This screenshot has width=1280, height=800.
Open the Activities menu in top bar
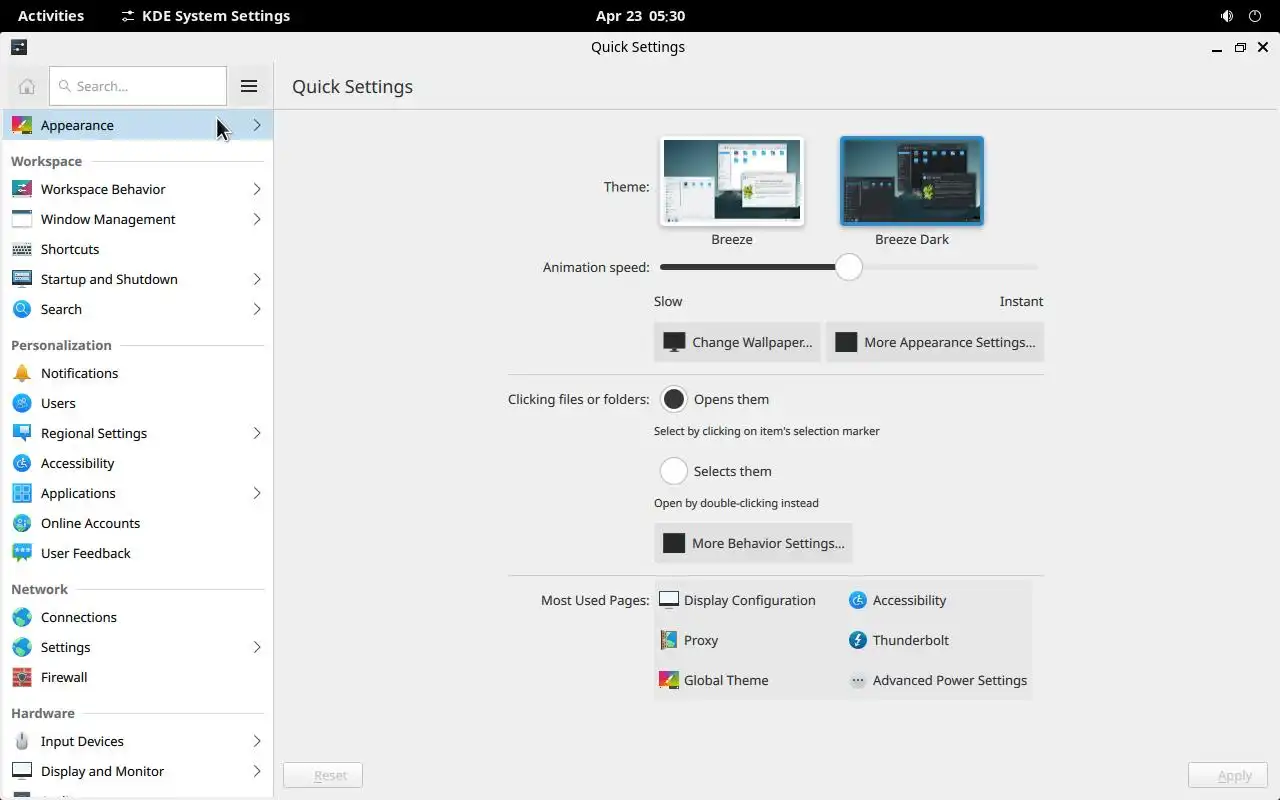[x=51, y=16]
